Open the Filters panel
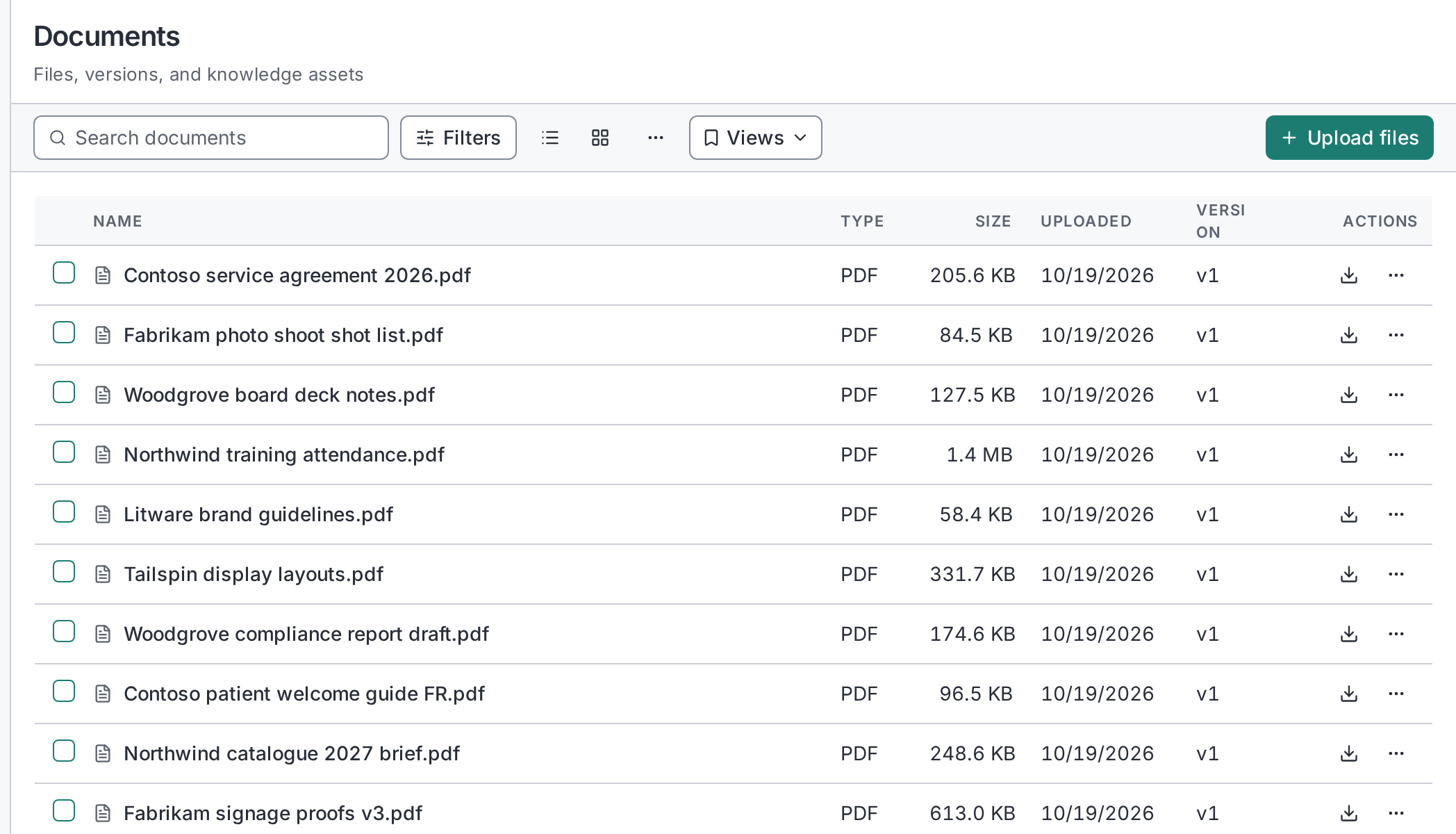The height and width of the screenshot is (834, 1456). (458, 138)
